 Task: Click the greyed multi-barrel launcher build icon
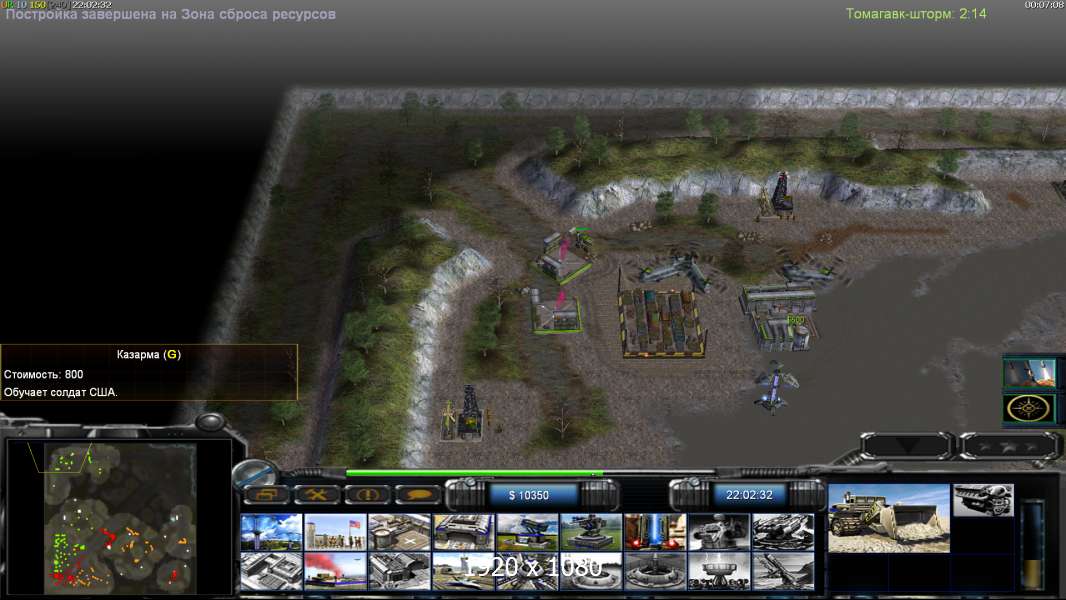coord(783,532)
